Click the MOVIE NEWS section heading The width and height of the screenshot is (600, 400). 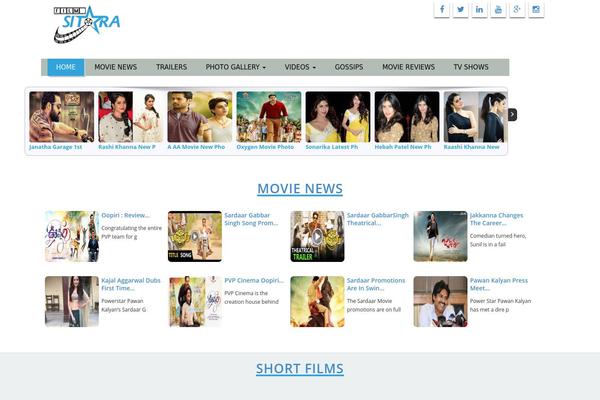tap(300, 189)
